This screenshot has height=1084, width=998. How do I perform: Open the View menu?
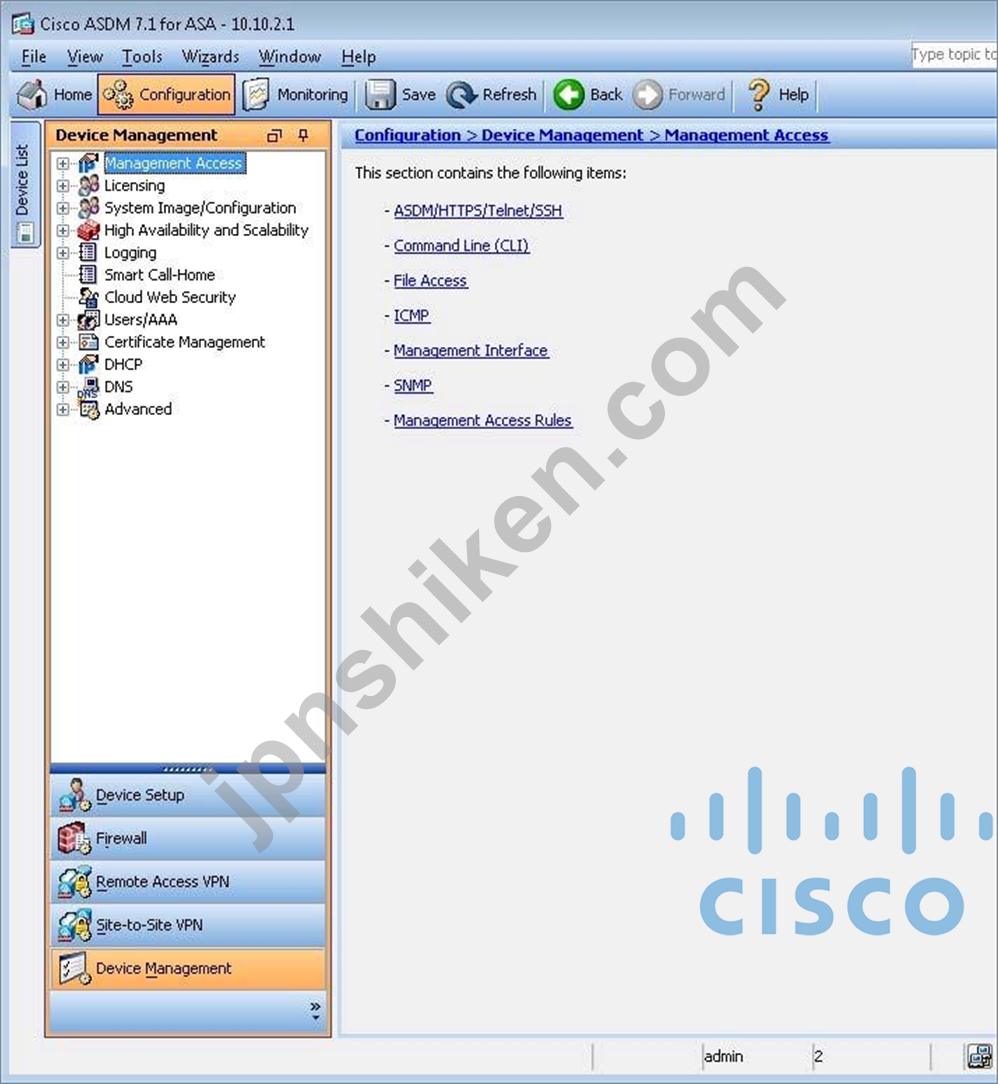tap(84, 57)
